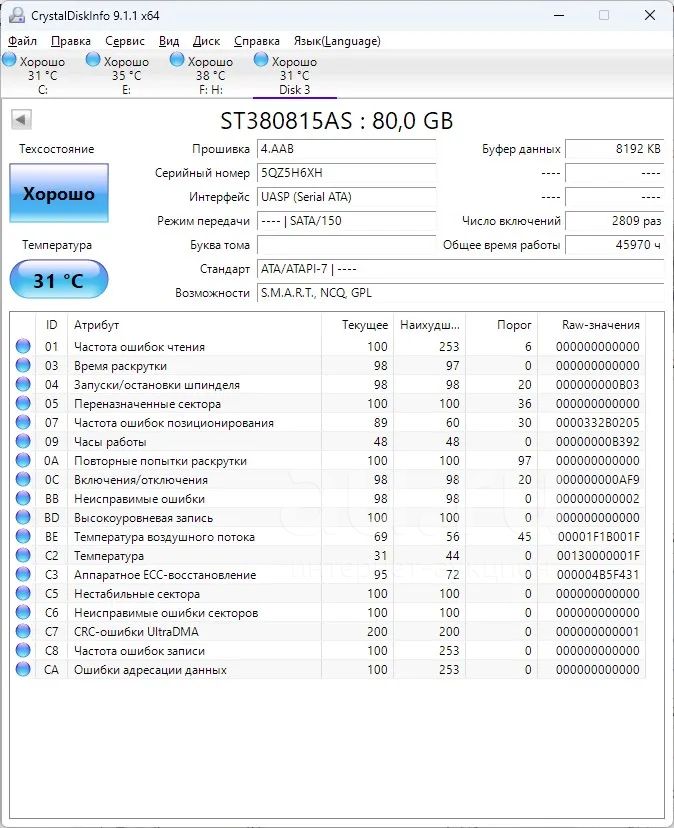The width and height of the screenshot is (674, 828).
Task: Click the Режим передачи field SATA/150
Action: 347,221
